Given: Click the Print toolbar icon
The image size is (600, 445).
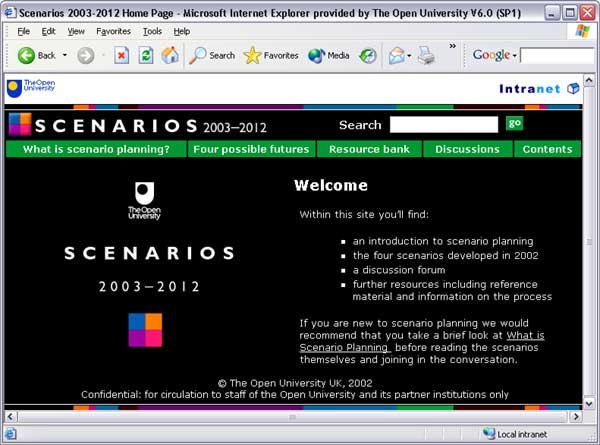Looking at the screenshot, I should coord(425,56).
